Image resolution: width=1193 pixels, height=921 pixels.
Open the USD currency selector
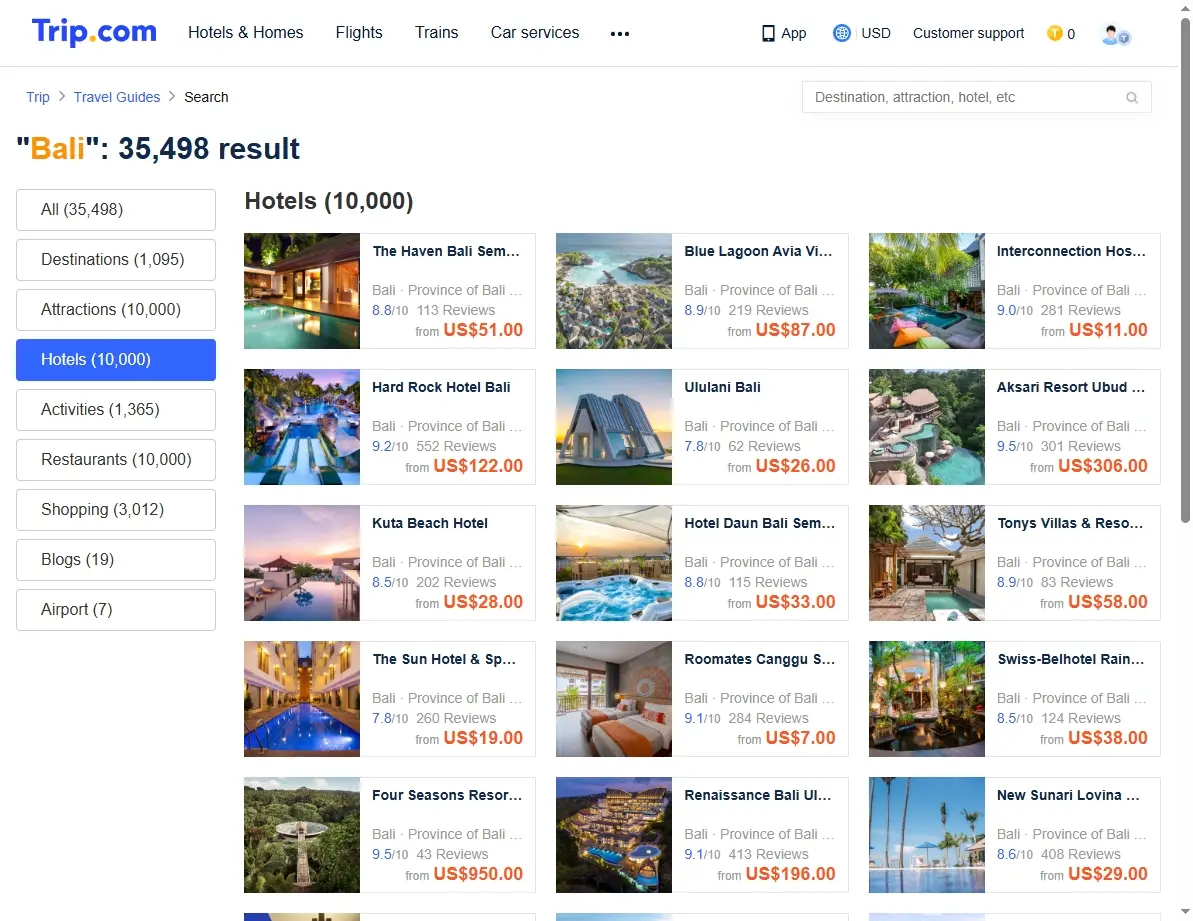point(876,33)
